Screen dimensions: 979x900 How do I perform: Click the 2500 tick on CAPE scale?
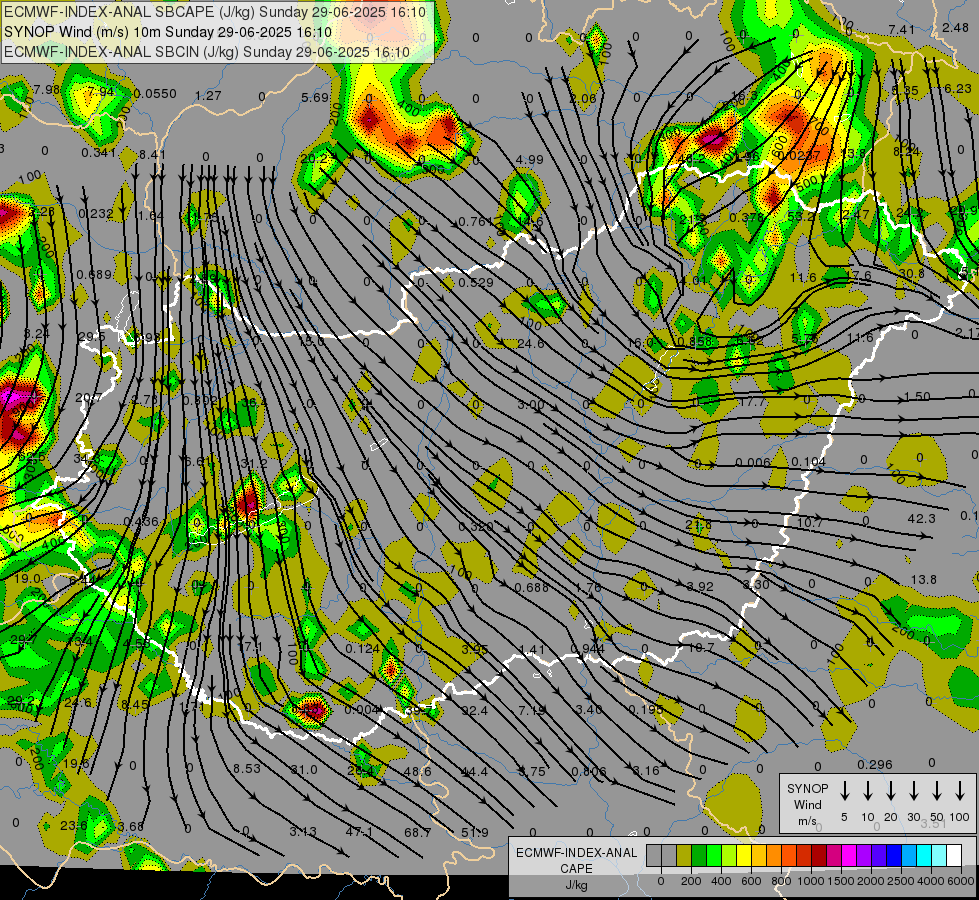[901, 881]
